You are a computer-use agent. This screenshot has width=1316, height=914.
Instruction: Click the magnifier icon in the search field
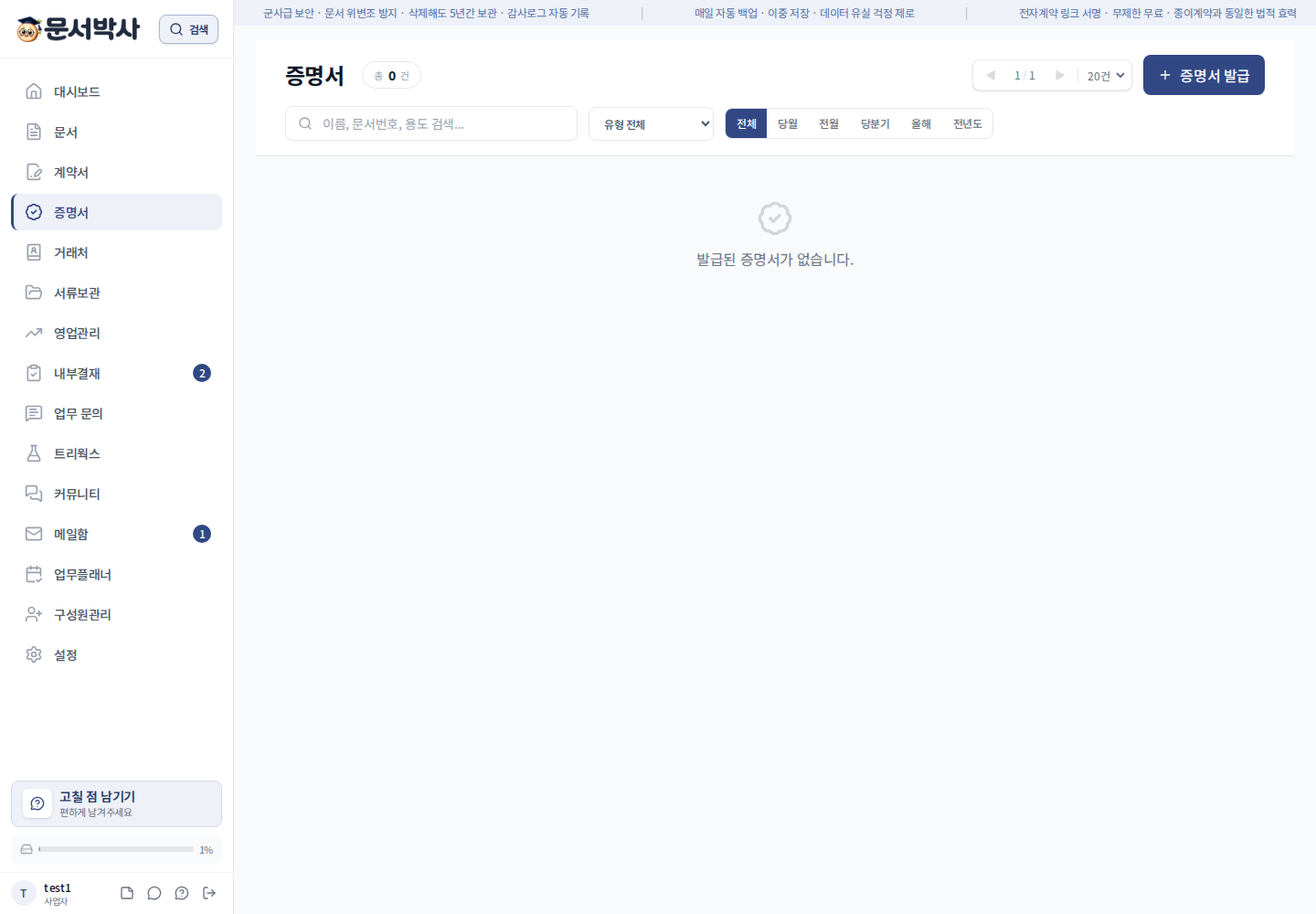(x=305, y=123)
